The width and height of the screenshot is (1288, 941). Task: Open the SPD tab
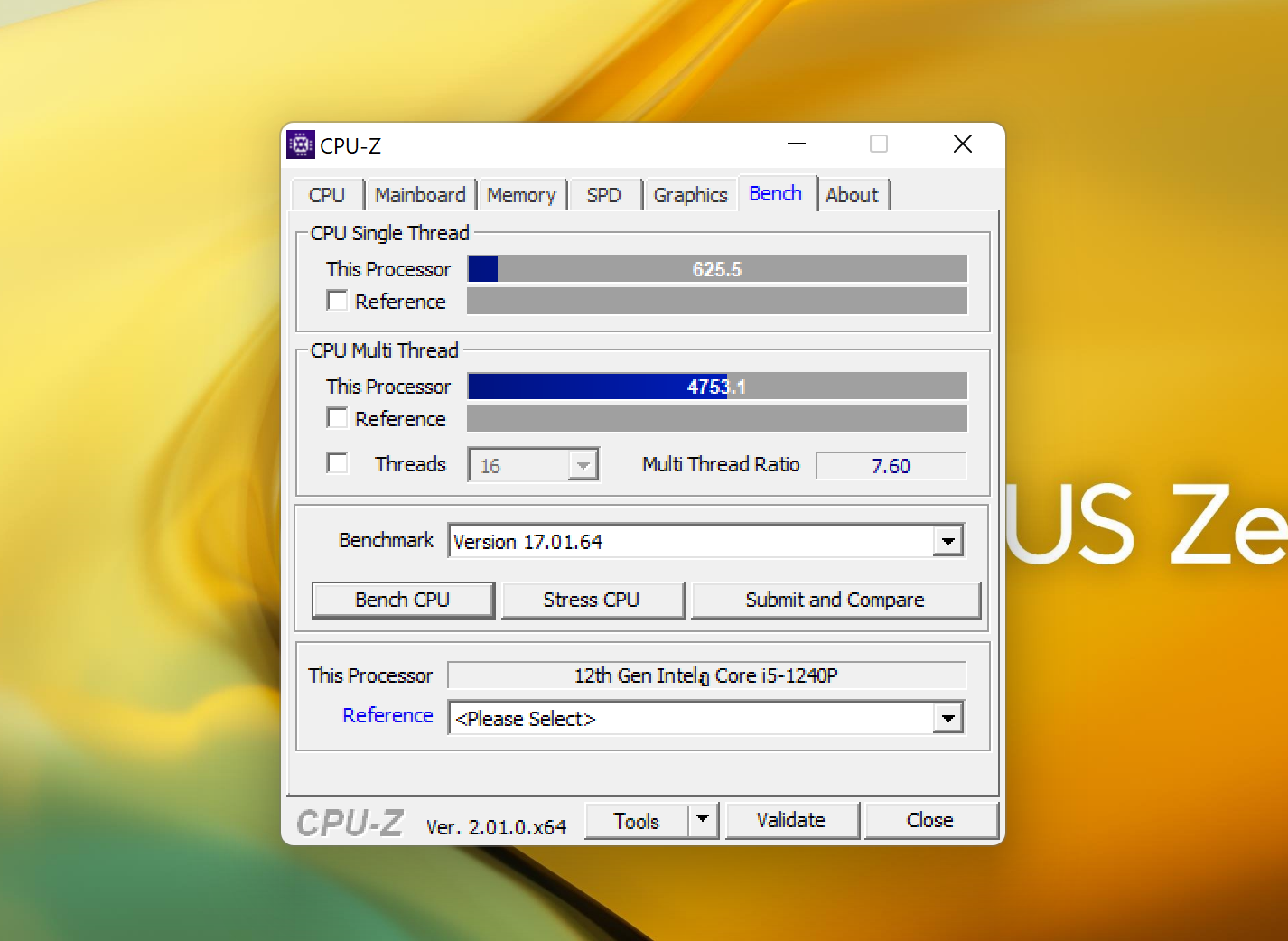[x=604, y=195]
